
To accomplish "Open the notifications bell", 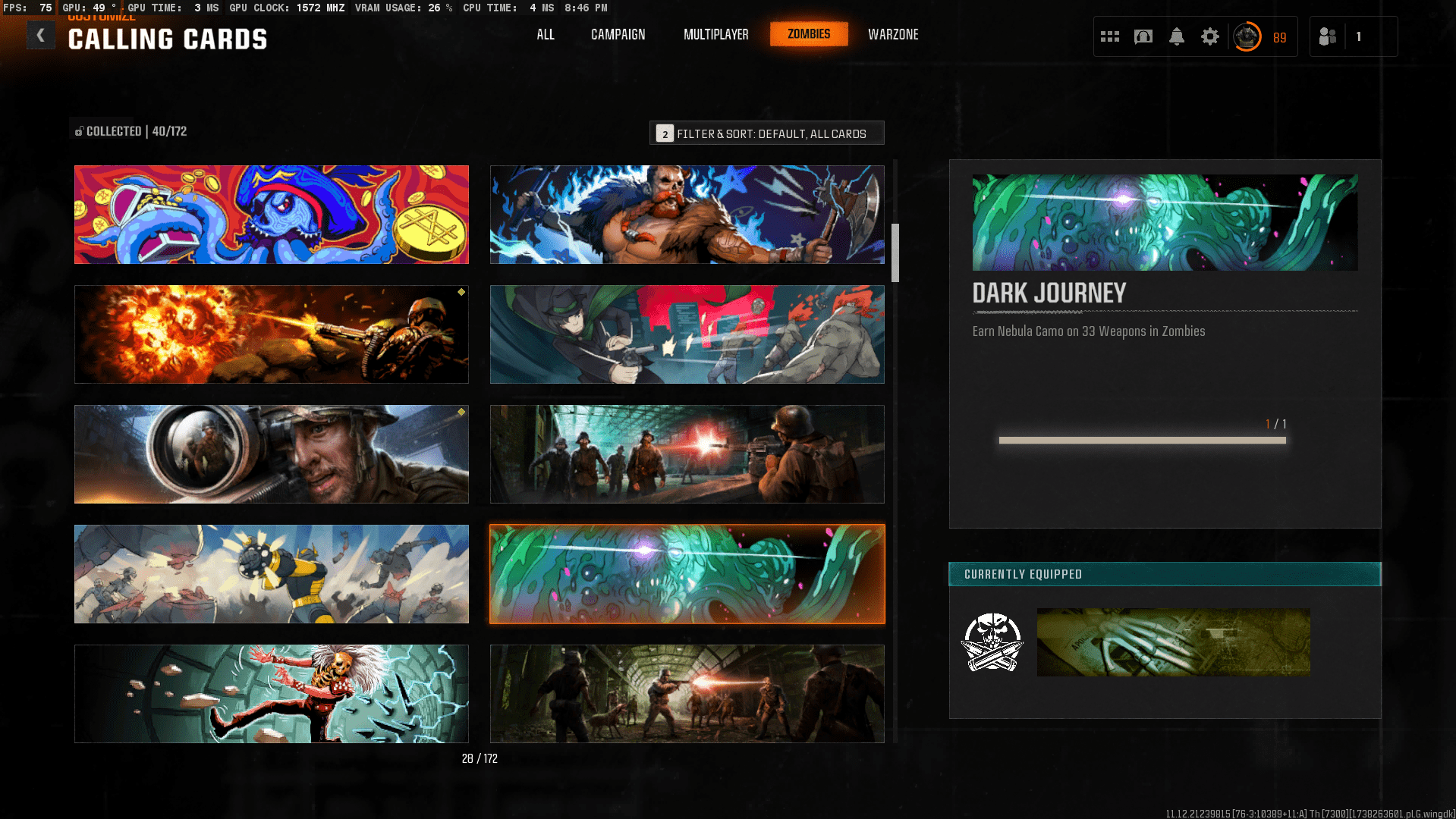I will [1176, 36].
